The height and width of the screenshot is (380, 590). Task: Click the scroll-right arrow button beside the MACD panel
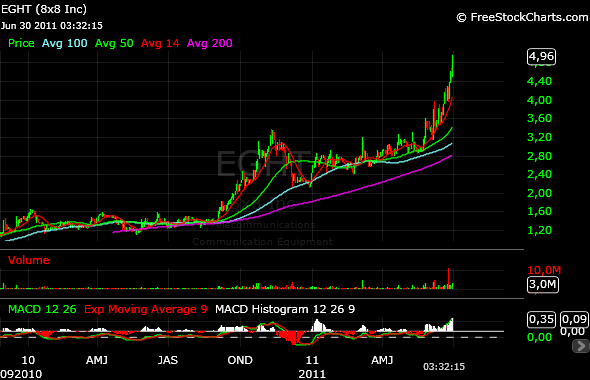(x=581, y=346)
